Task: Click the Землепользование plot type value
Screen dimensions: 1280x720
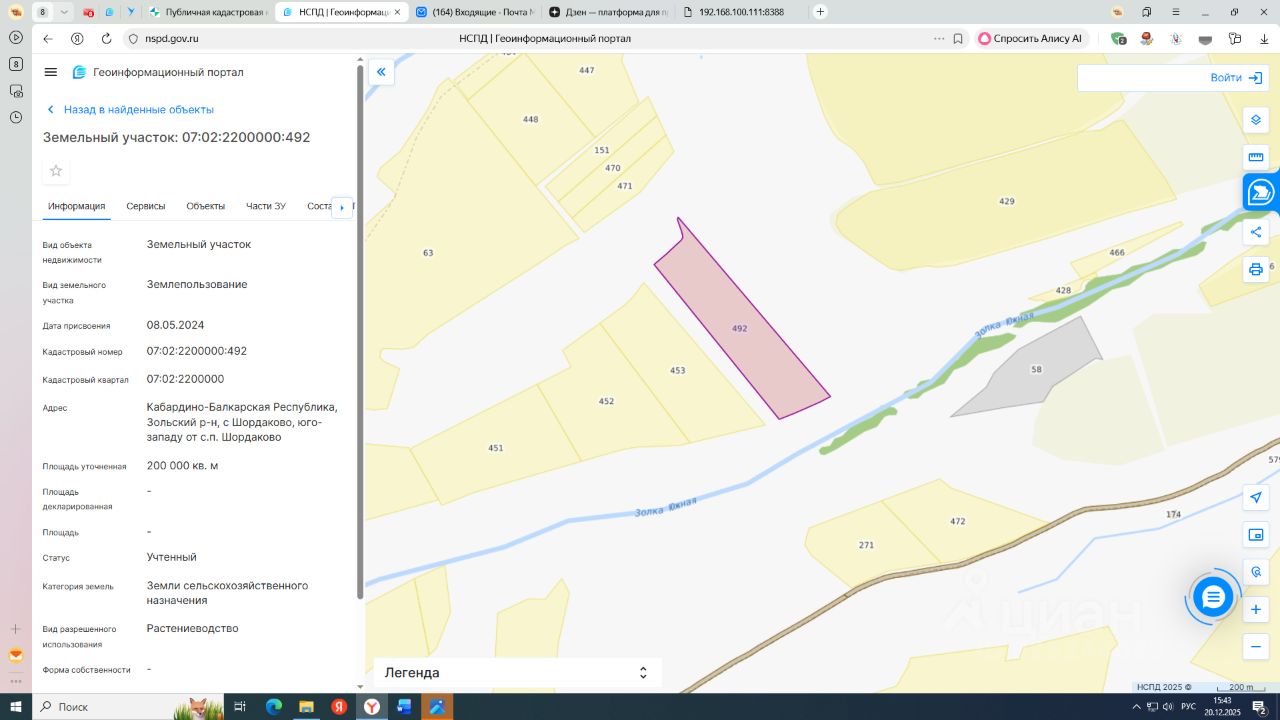Action: coord(197,285)
